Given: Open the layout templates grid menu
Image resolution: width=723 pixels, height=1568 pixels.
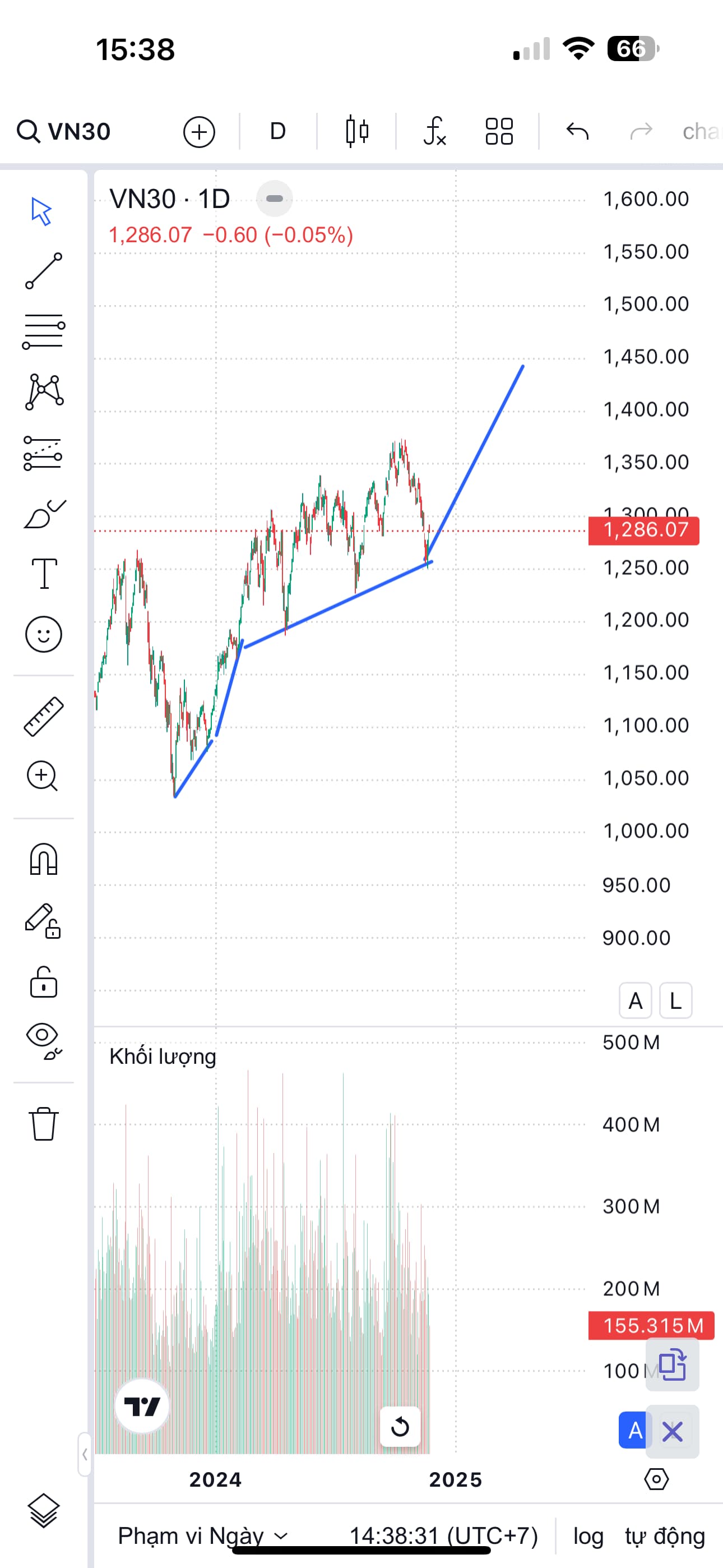Looking at the screenshot, I should click(499, 131).
